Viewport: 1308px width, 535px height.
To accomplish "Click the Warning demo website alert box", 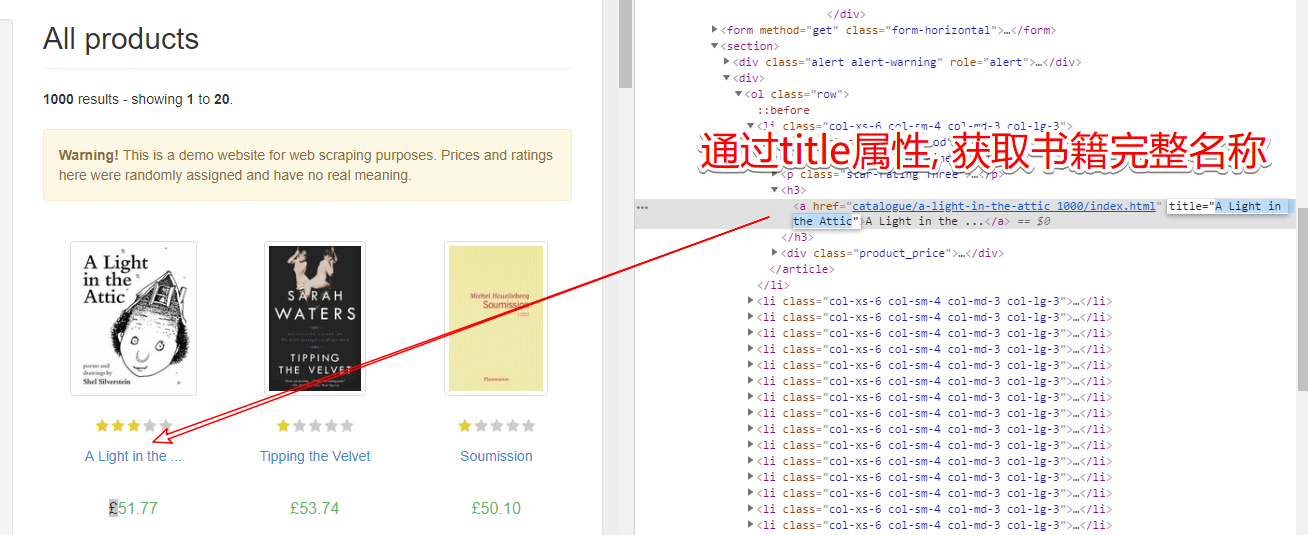I will 307,165.
